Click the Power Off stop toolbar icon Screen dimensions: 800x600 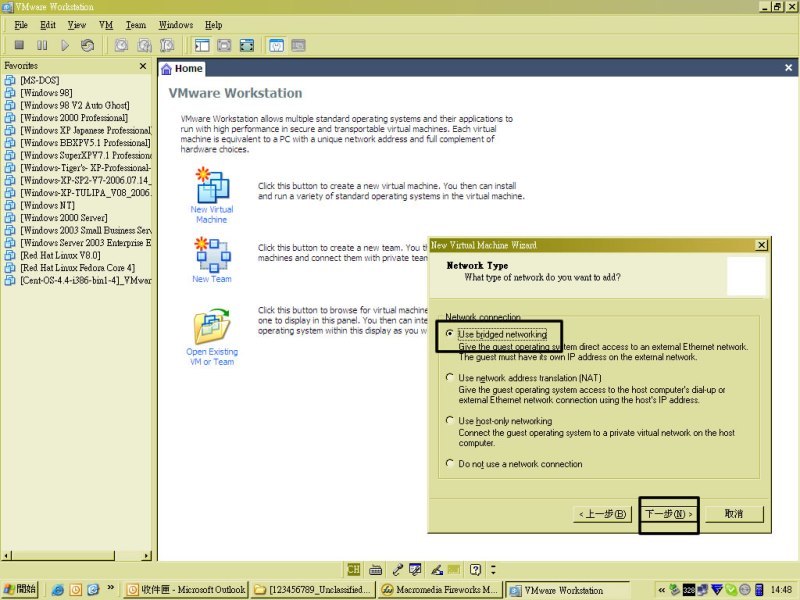(x=19, y=45)
